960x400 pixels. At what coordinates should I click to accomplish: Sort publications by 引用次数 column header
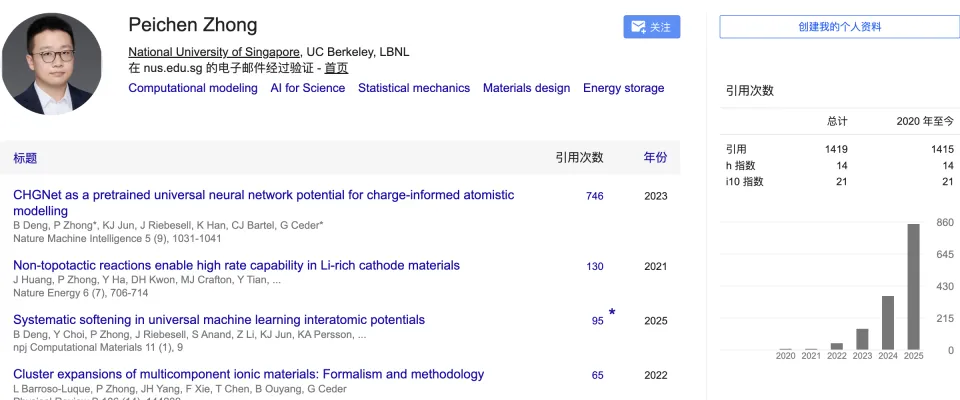579,158
